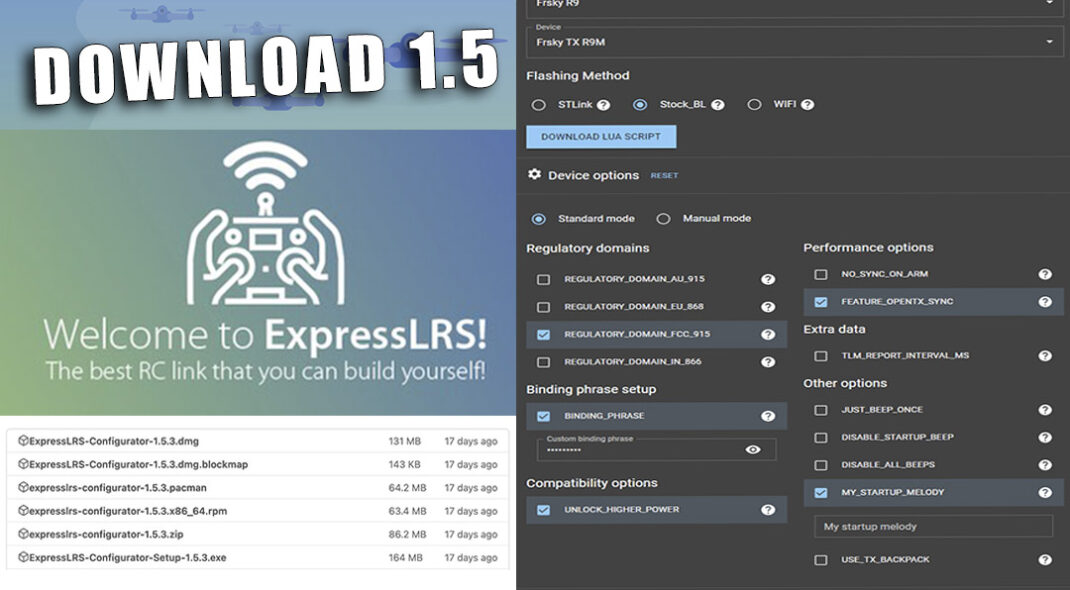Click RESET next to Device options
This screenshot has height=590, width=1070.
pyautogui.click(x=664, y=175)
